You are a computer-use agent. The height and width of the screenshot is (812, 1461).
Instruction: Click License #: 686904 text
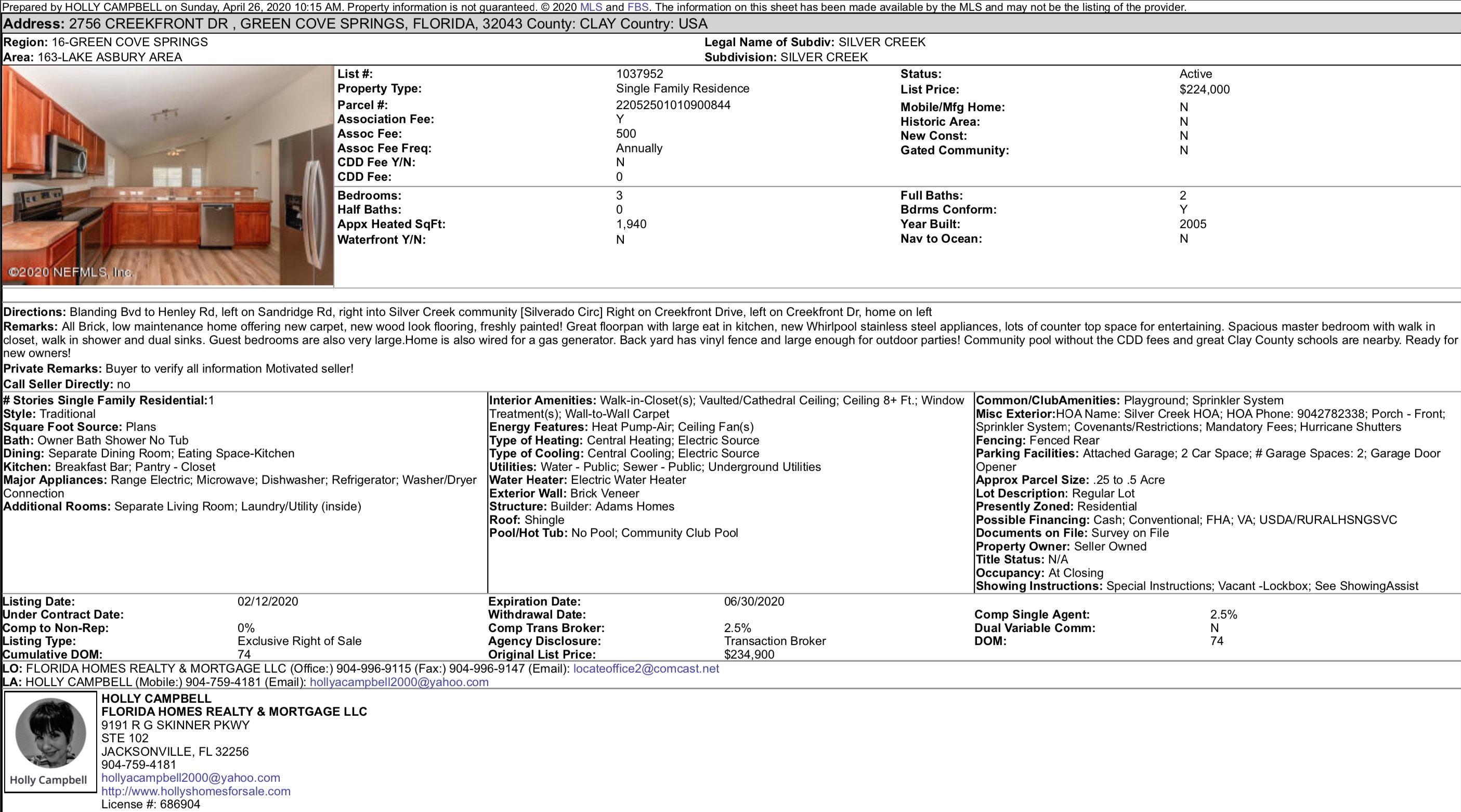151,805
